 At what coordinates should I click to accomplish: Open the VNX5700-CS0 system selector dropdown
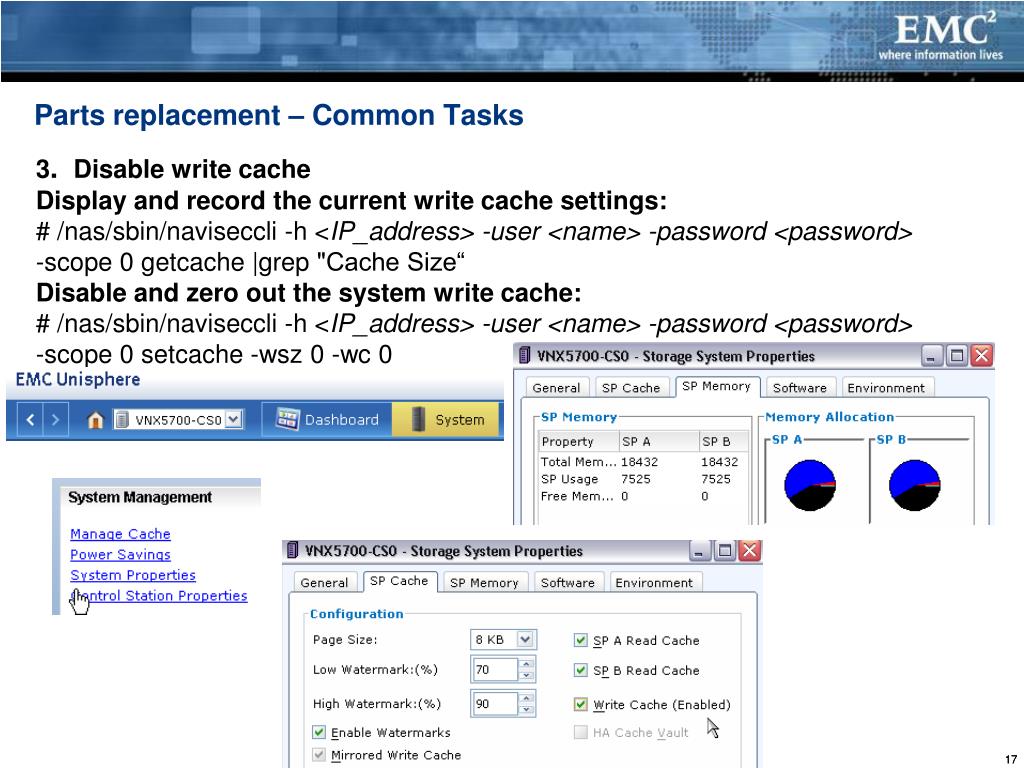pyautogui.click(x=233, y=419)
